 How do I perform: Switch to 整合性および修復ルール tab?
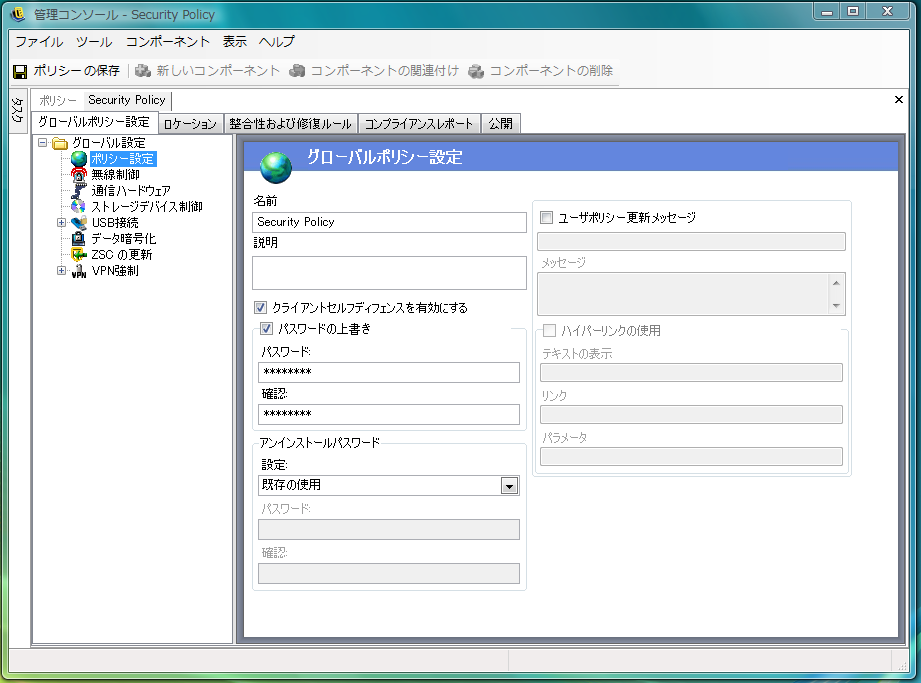[290, 124]
